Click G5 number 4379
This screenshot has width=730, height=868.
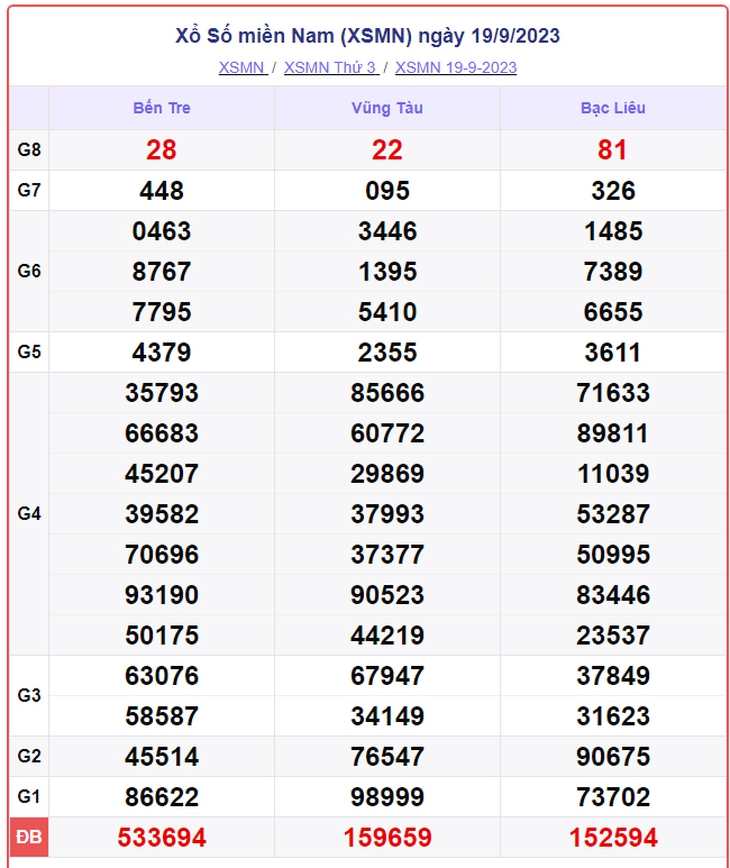[x=162, y=353]
